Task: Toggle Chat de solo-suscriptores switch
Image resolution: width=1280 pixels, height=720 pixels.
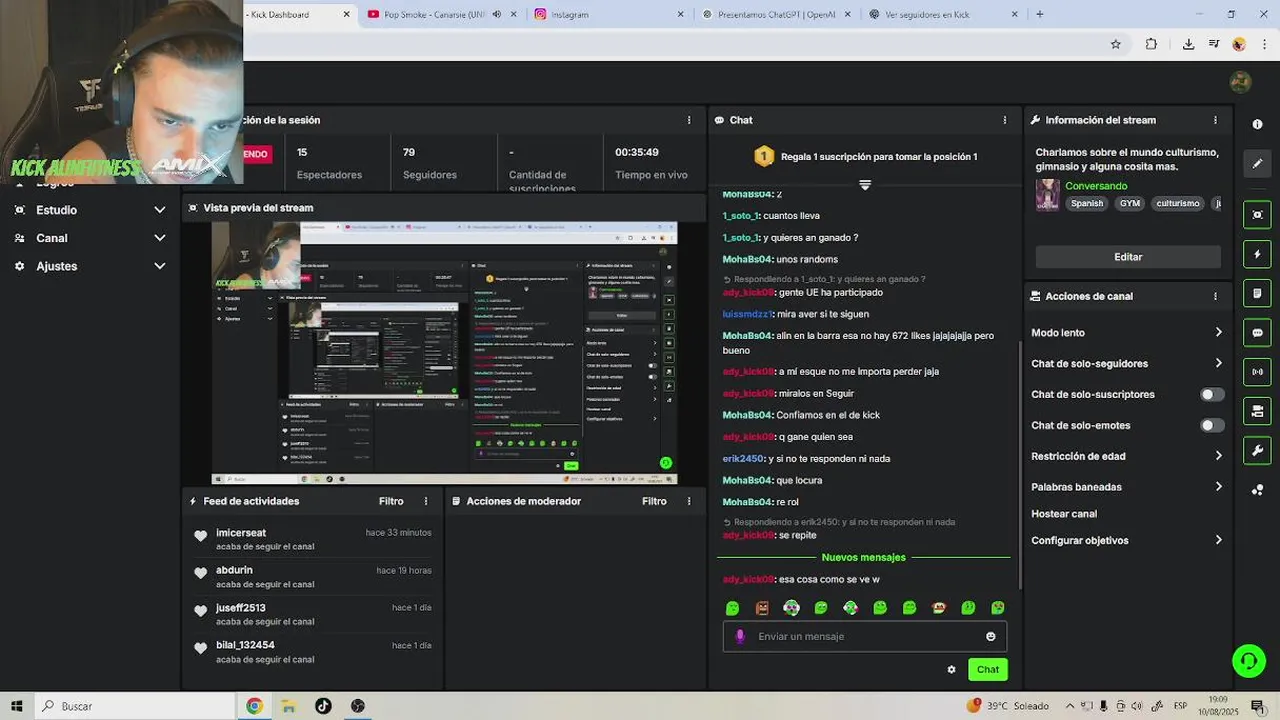Action: 1211,395
